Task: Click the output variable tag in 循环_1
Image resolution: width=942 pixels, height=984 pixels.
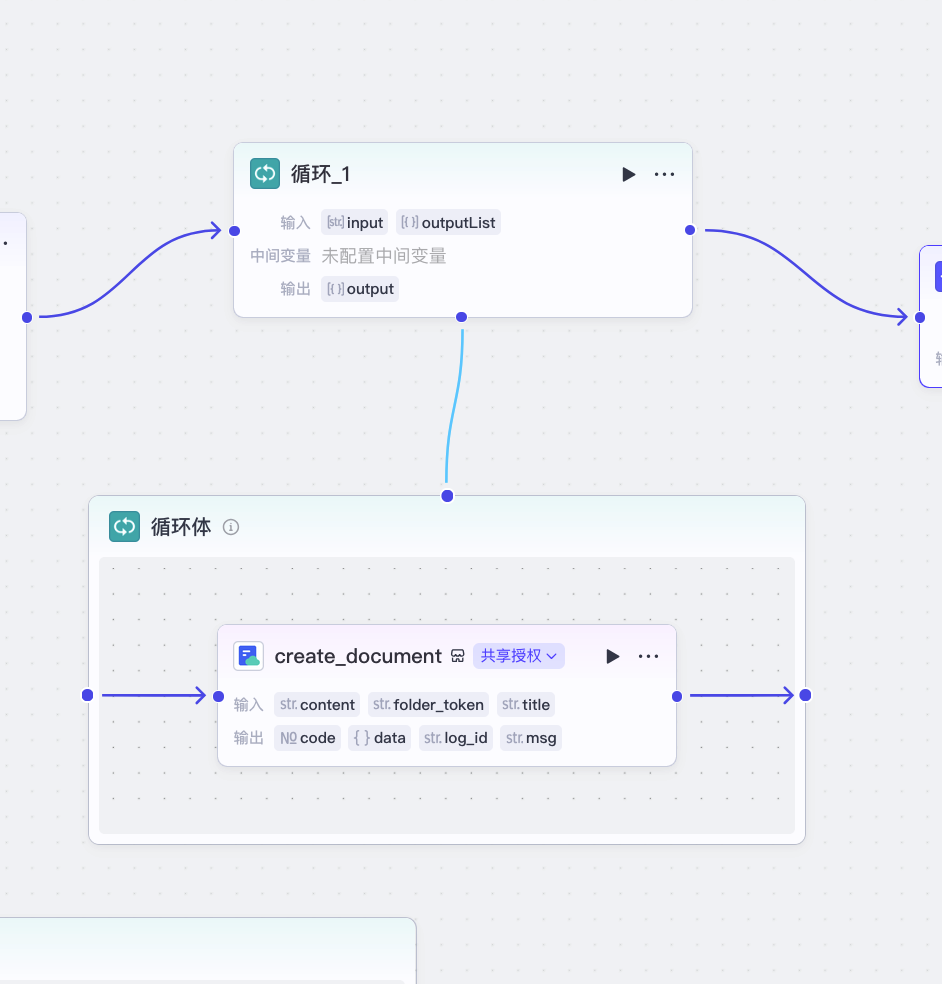Action: pos(360,289)
